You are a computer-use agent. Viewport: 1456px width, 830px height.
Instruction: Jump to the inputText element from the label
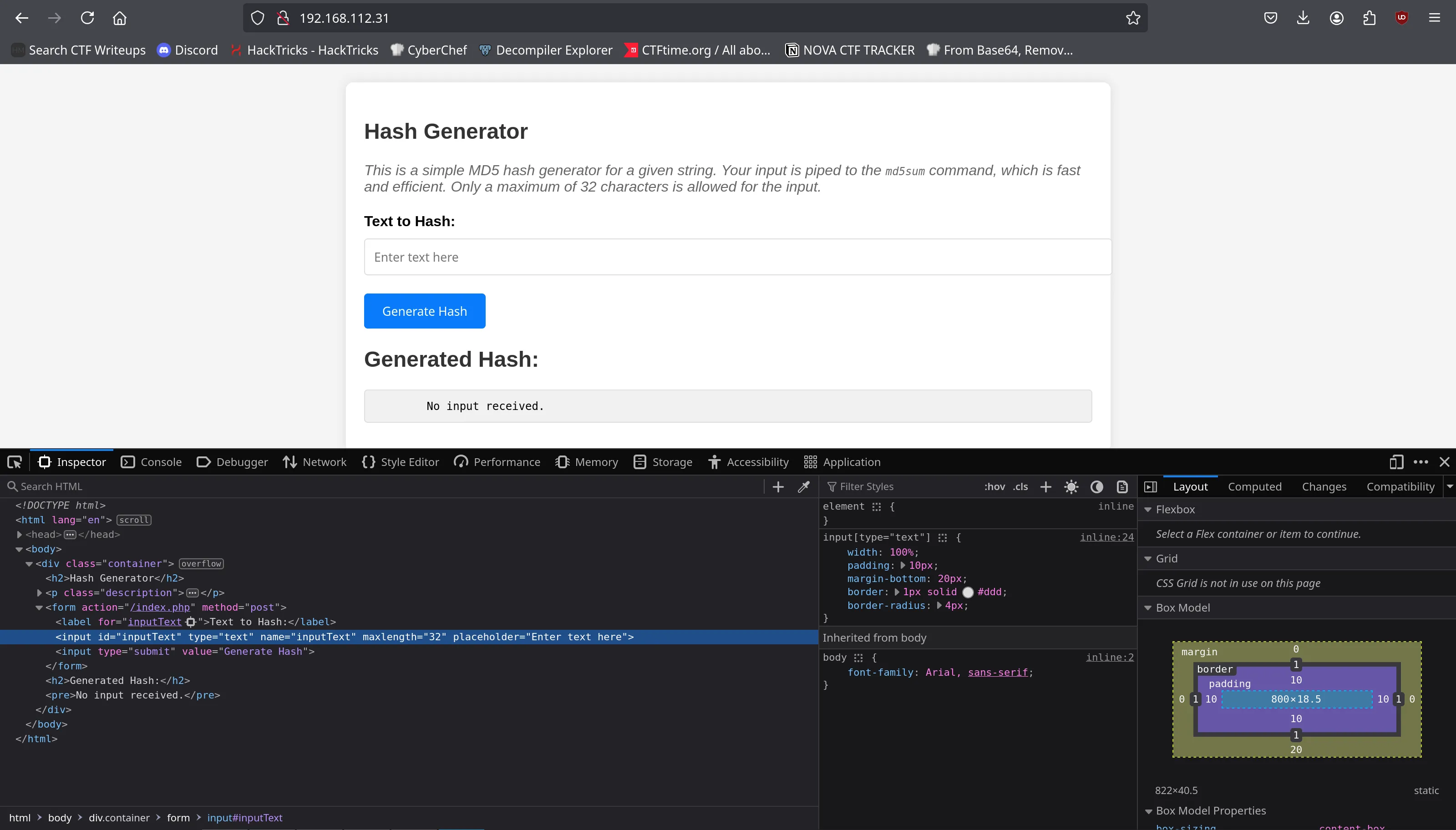191,622
